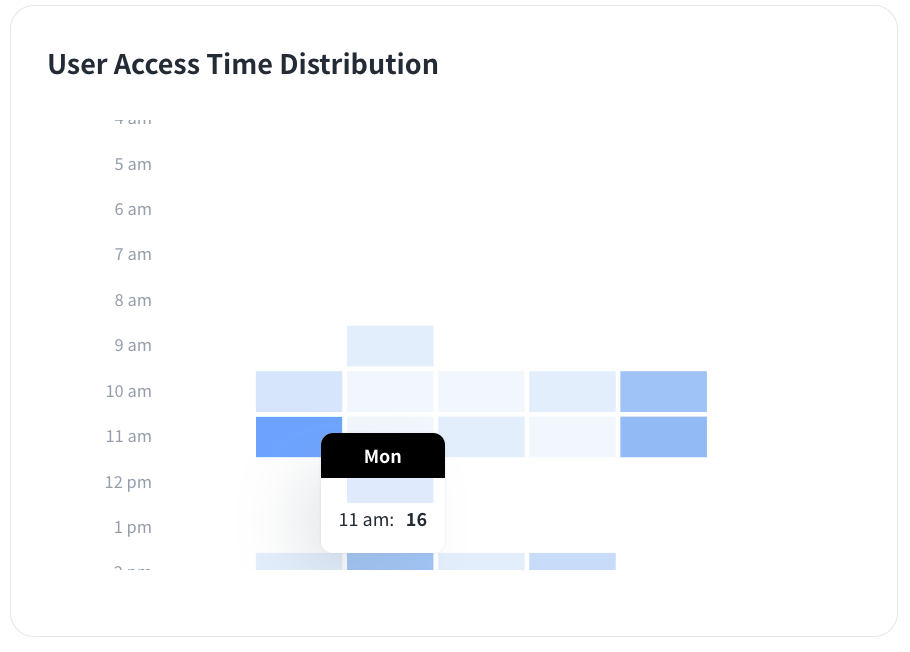
Task: Click the '12 pm' axis label
Action: (x=129, y=482)
